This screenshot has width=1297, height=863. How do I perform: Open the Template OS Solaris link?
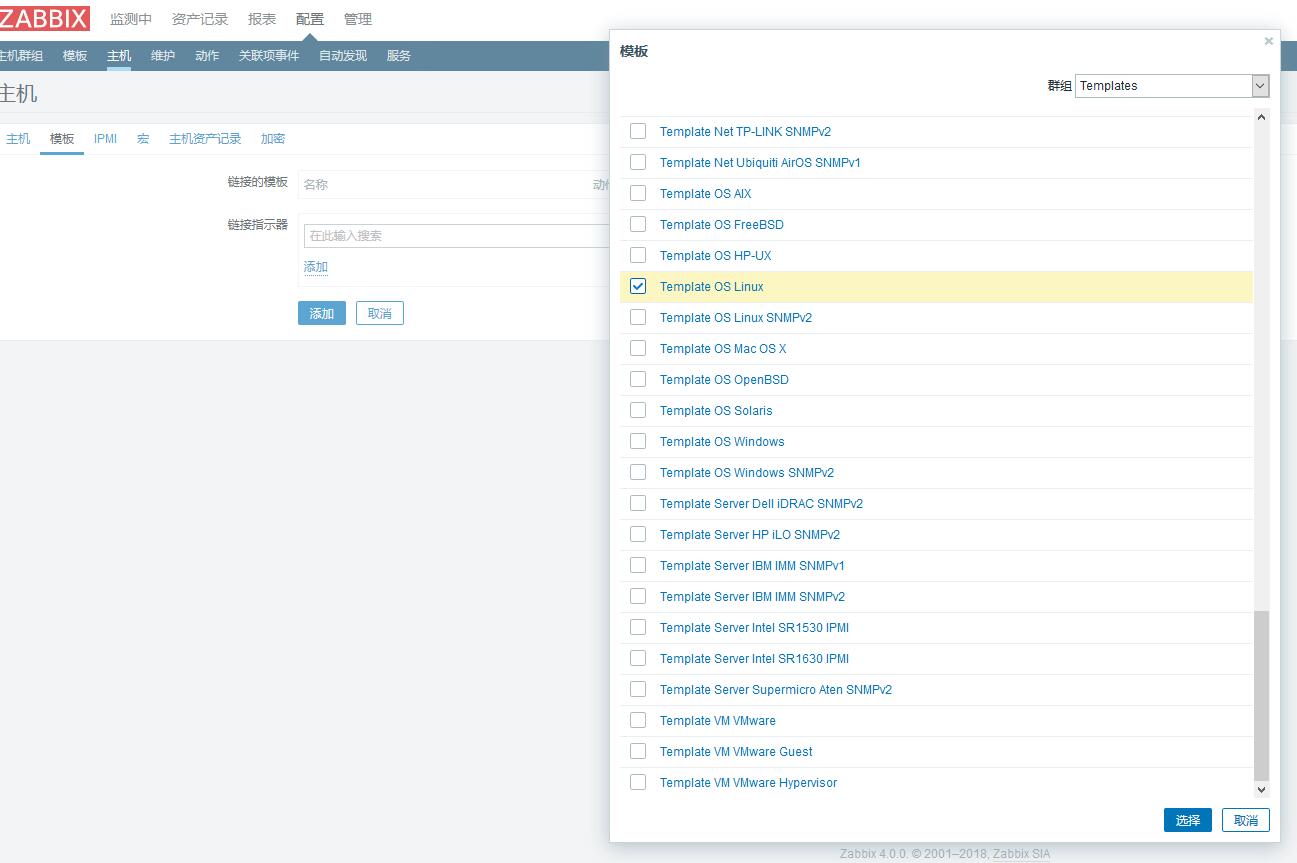point(716,411)
